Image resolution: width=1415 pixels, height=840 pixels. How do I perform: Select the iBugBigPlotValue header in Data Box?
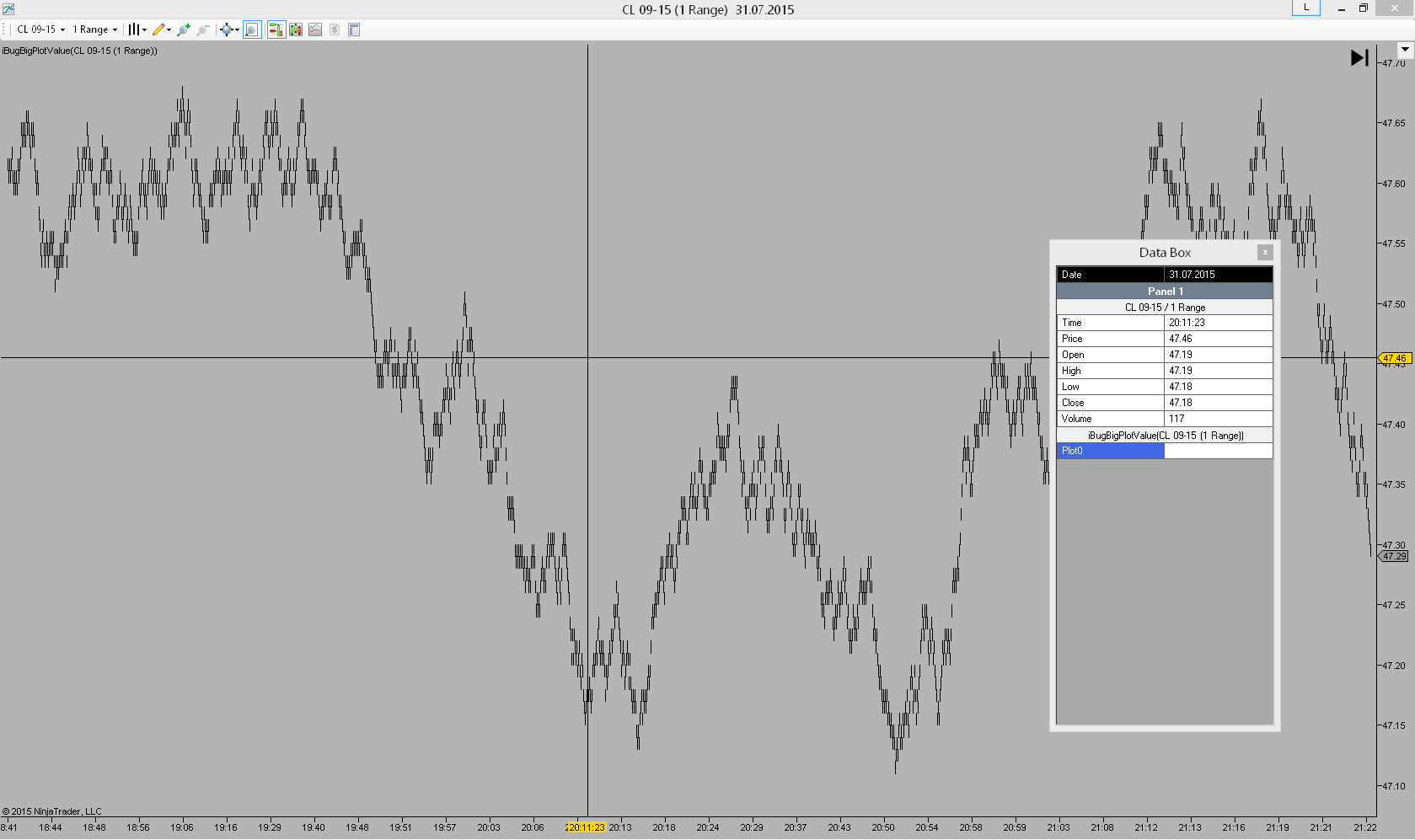[1165, 436]
